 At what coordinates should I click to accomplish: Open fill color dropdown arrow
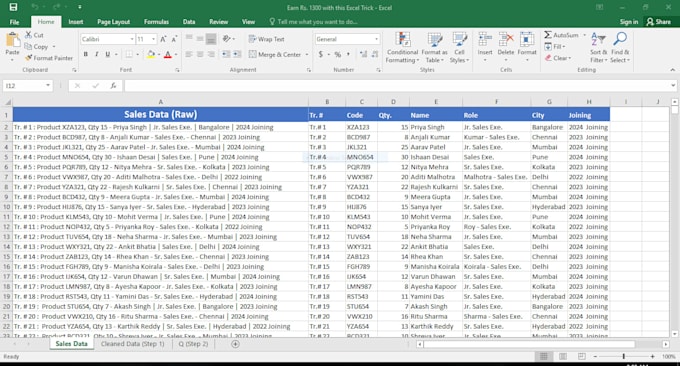[x=159, y=55]
